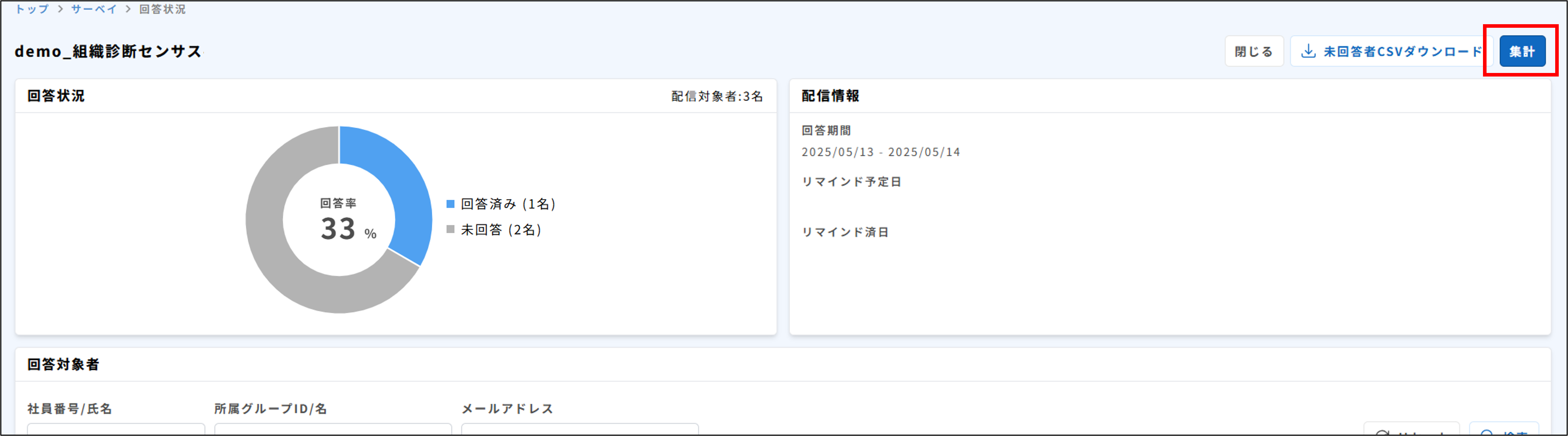This screenshot has height=436, width=1568.
Task: Click the 配信情報 panel header
Action: click(830, 96)
